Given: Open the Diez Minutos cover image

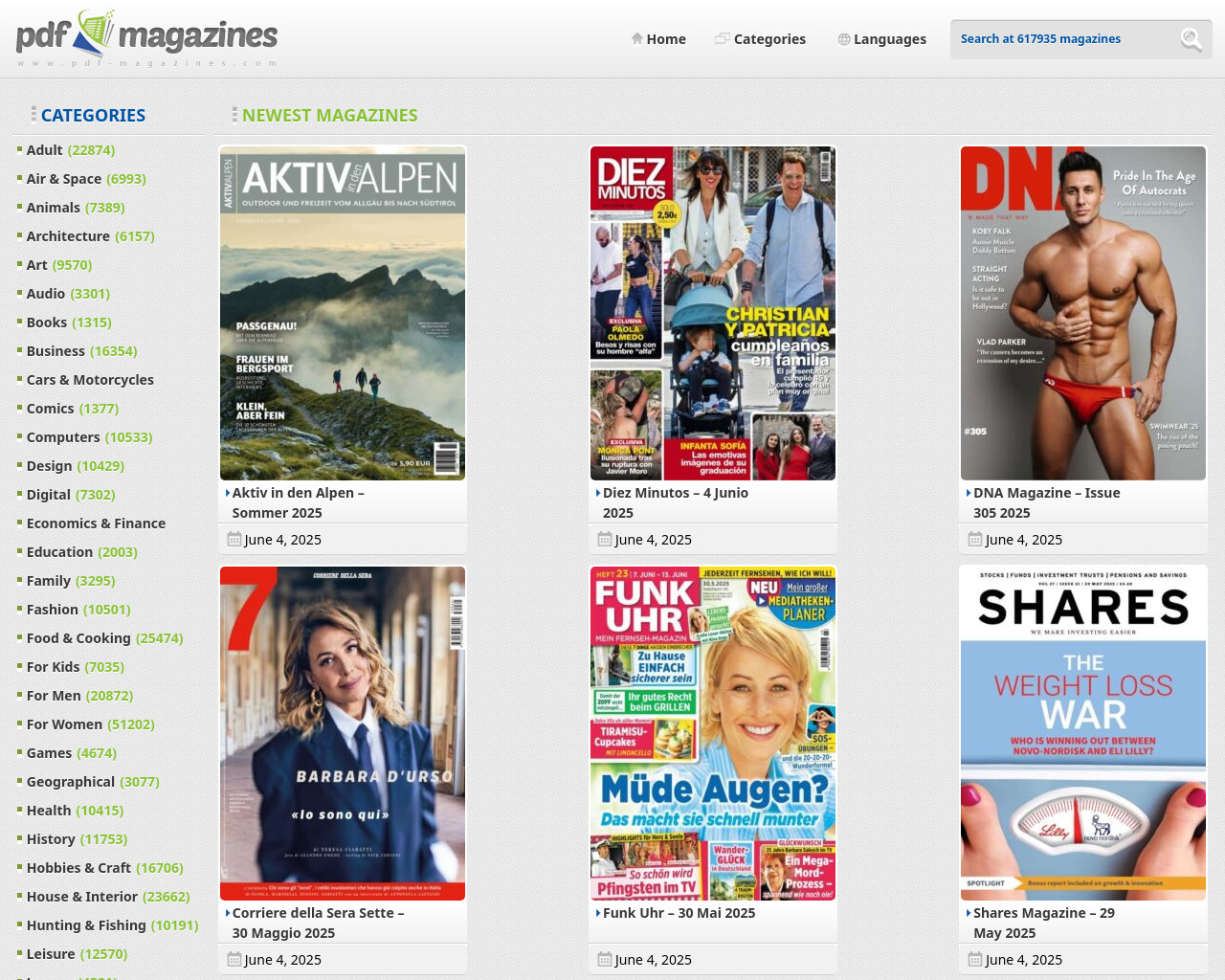Looking at the screenshot, I should (x=713, y=313).
